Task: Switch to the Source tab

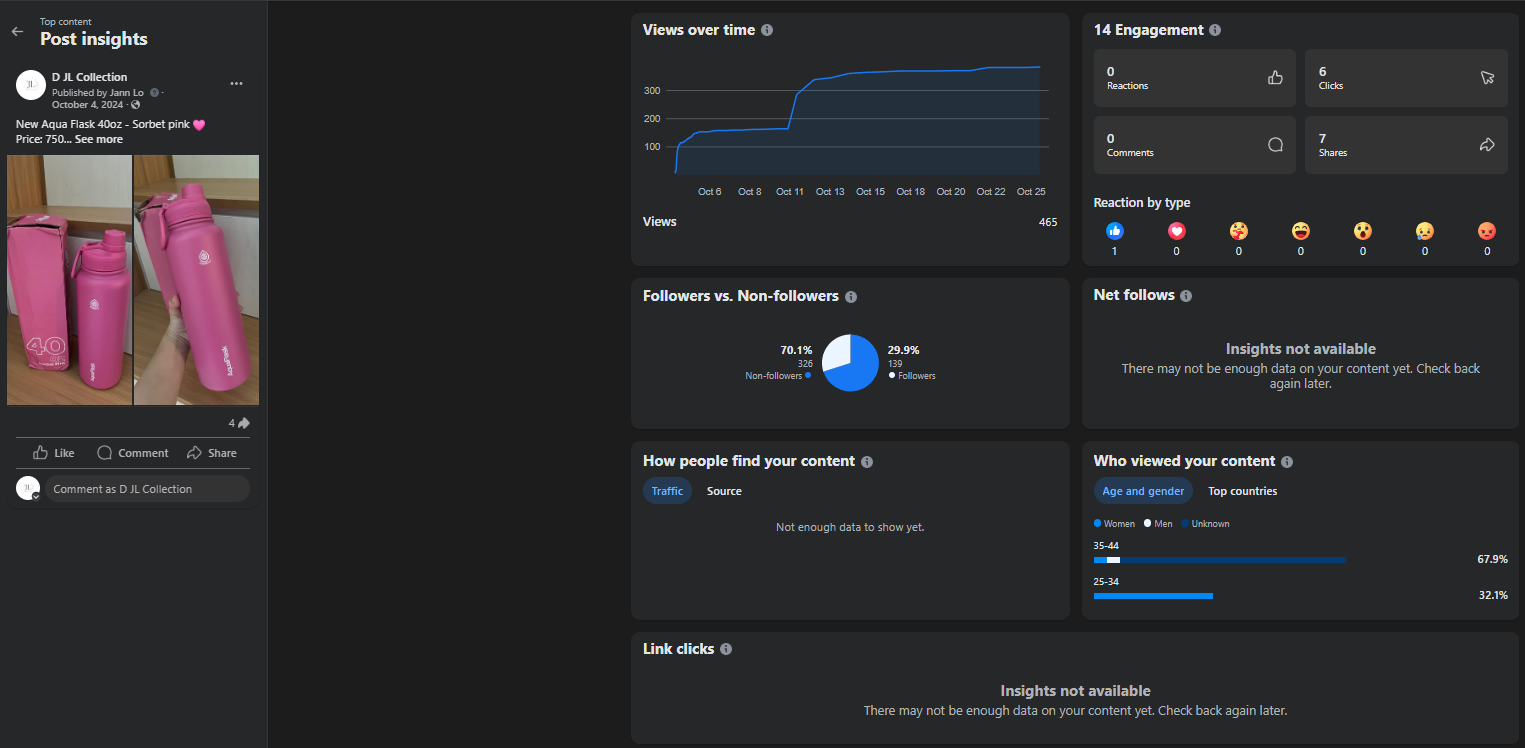Action: 724,491
